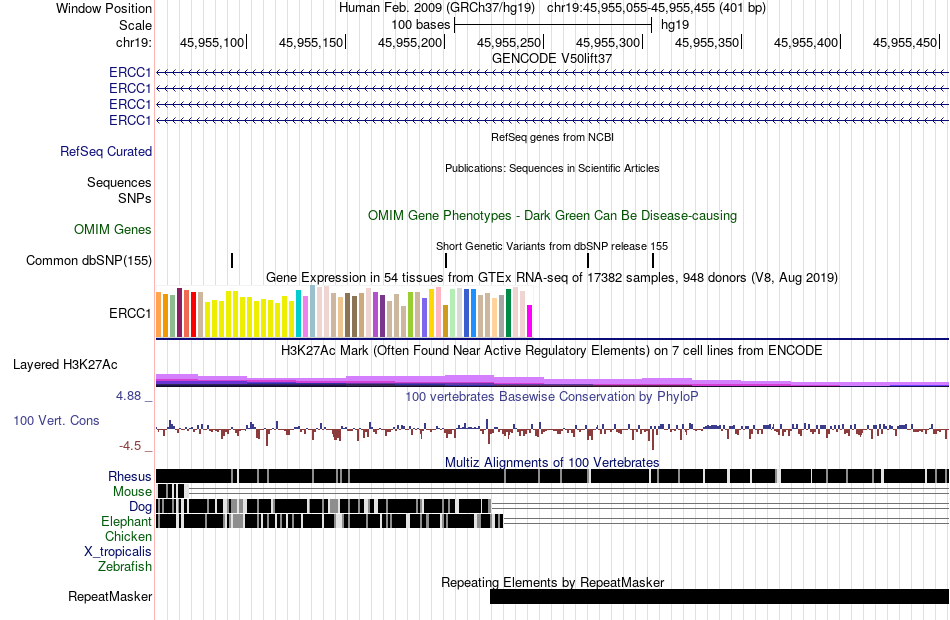The width and height of the screenshot is (950, 620).
Task: Open the H3K27Ac Mark track title
Action: point(552,351)
